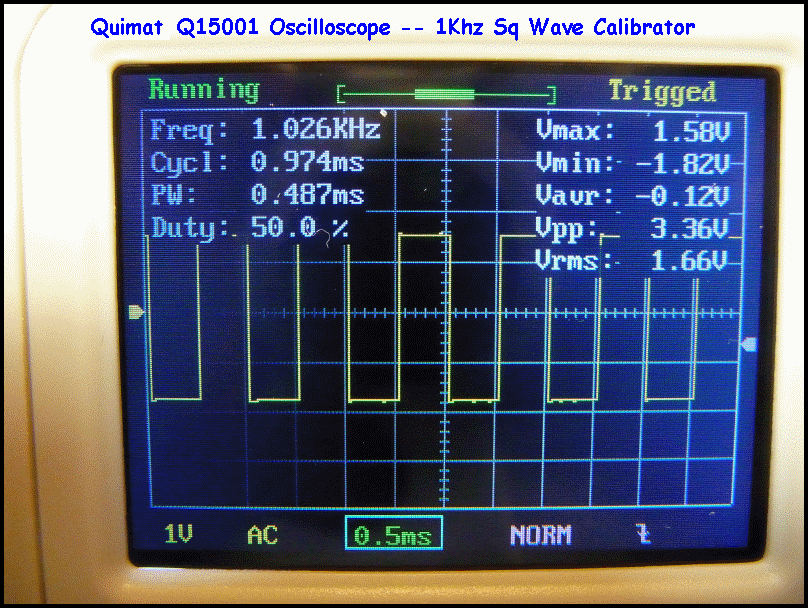Click the Vavr -0.12V measurement
This screenshot has height=608, width=808.
coord(636,195)
